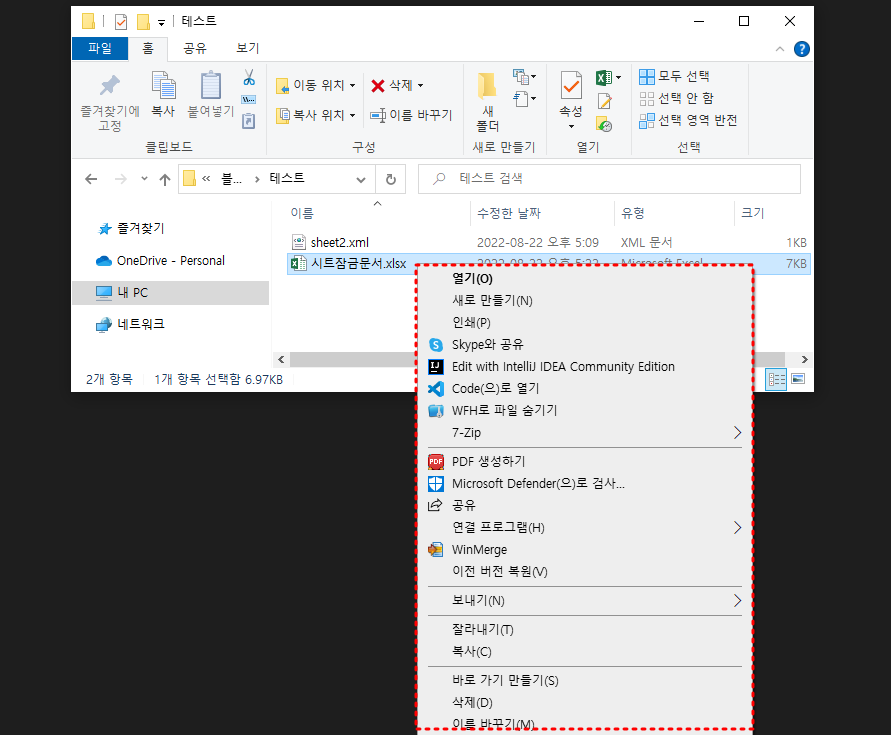Click the red X 삭제 delete icon
This screenshot has width=891, height=735.
pos(378,86)
